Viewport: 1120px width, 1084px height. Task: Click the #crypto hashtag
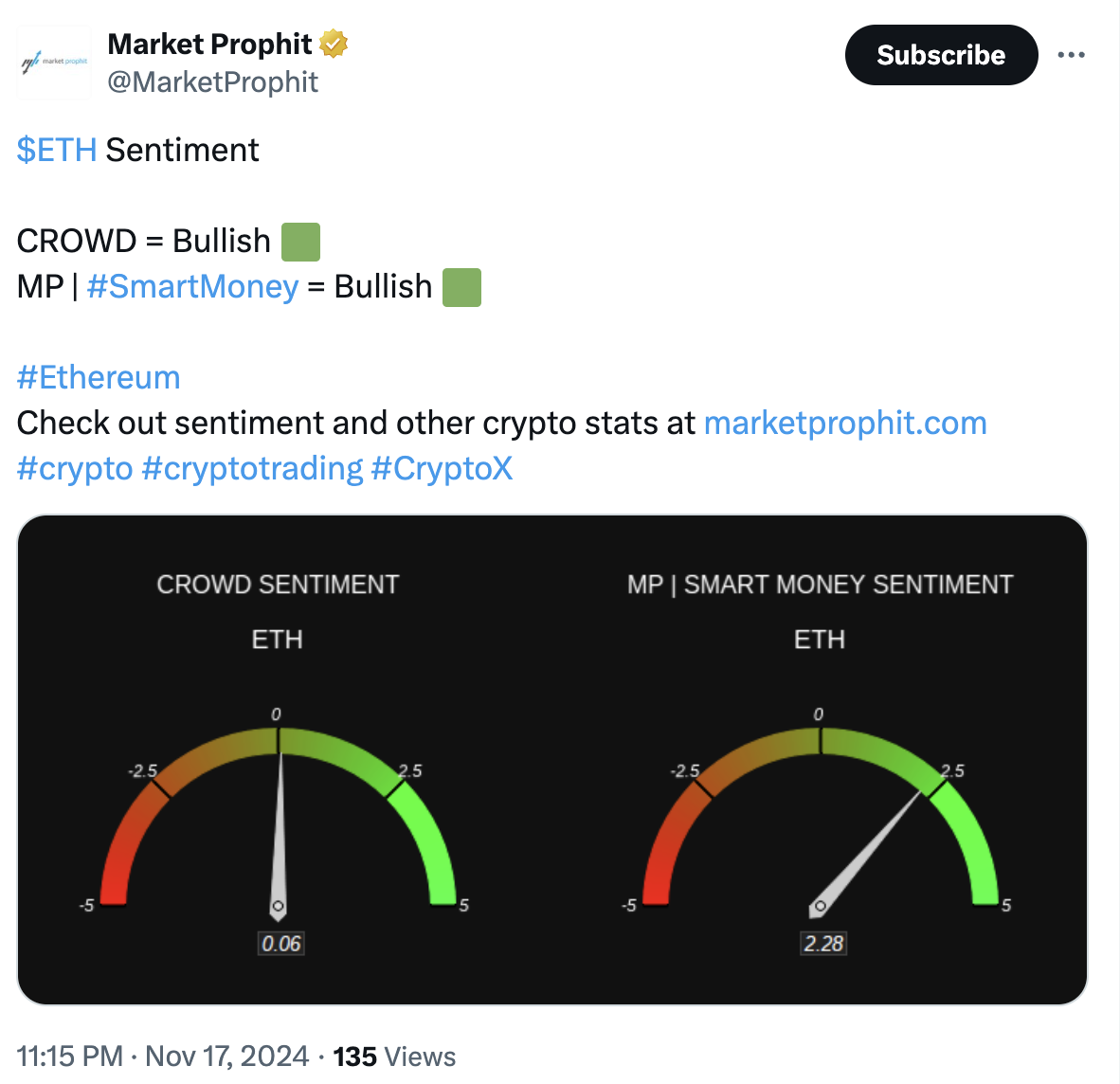[75, 468]
